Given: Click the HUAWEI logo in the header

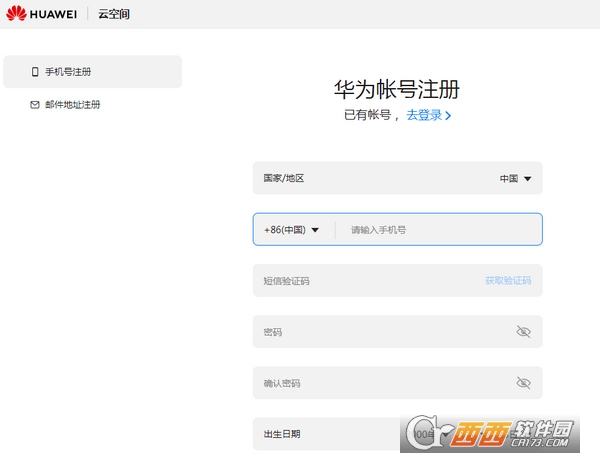Looking at the screenshot, I should (x=41, y=14).
